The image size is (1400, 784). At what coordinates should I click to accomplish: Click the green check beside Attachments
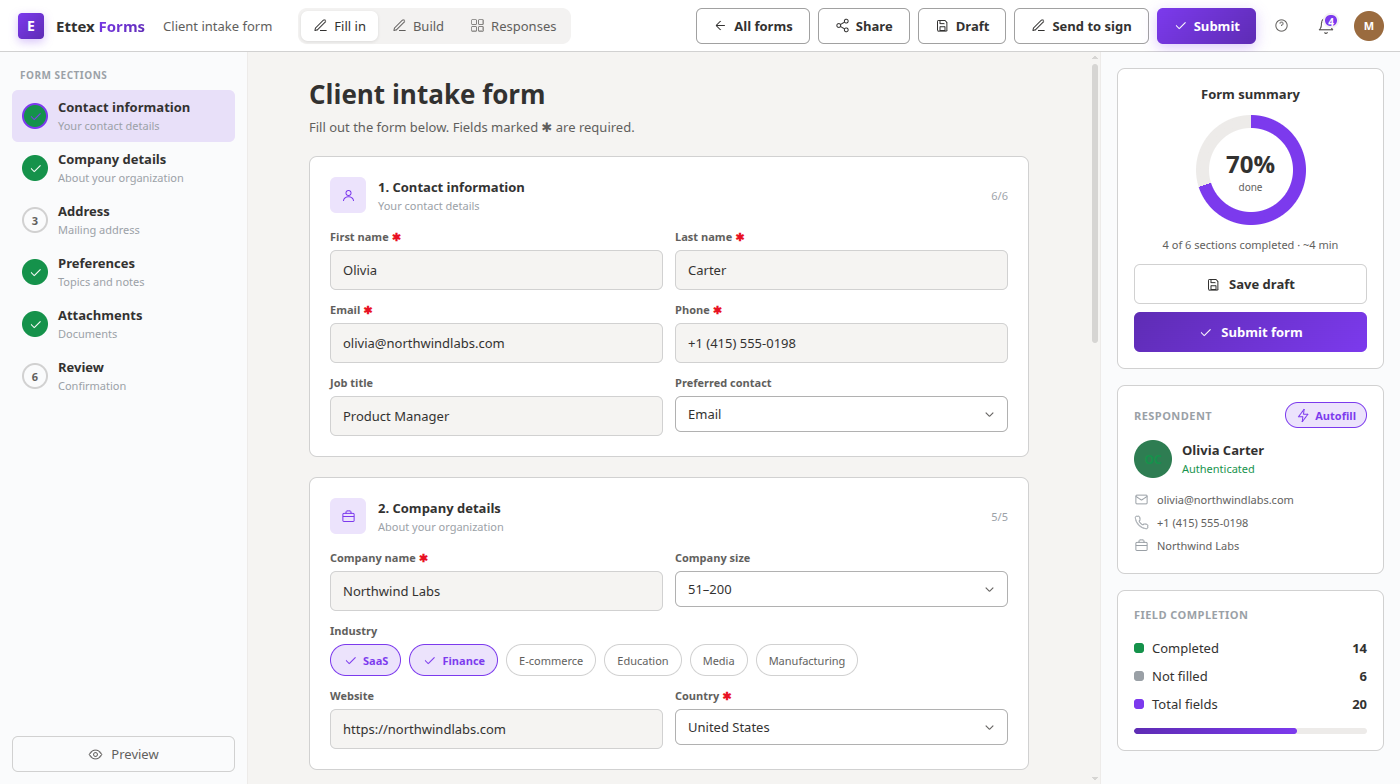click(35, 324)
